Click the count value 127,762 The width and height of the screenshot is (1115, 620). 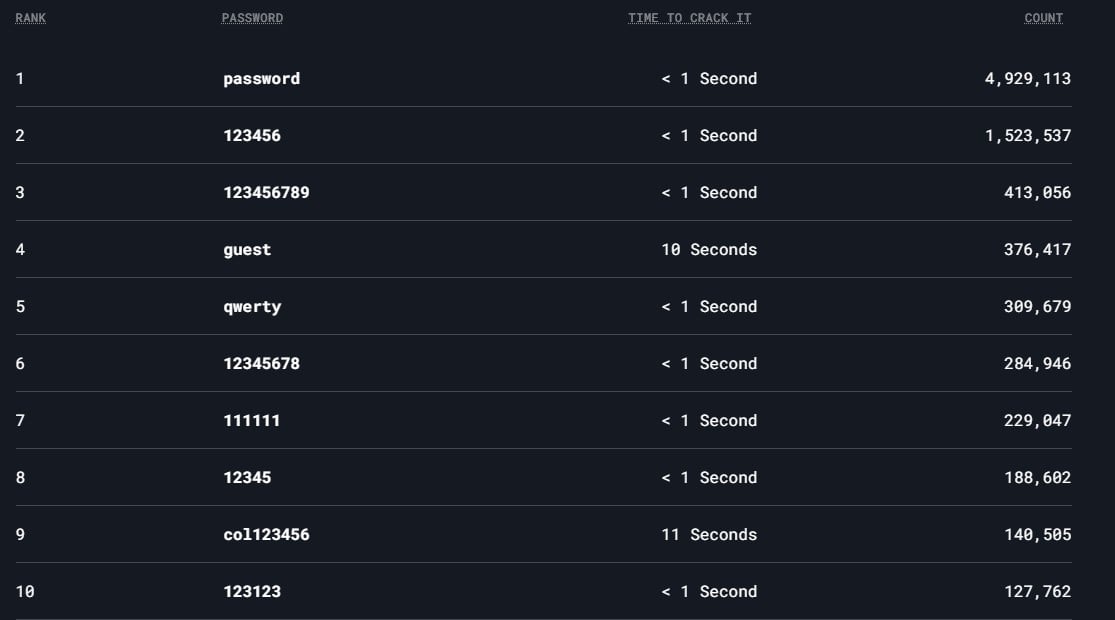coord(1037,592)
